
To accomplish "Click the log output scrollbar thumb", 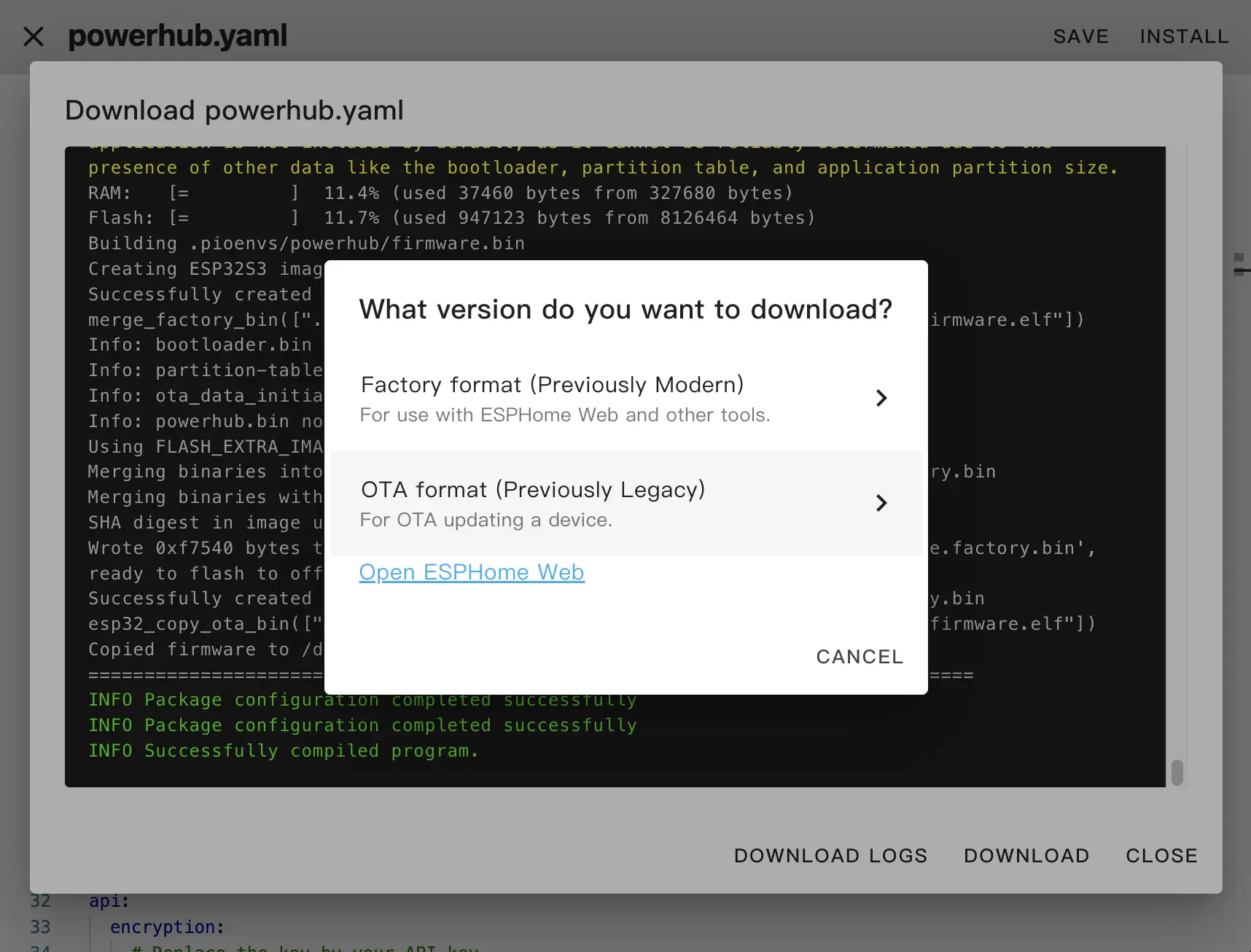I will point(1177,772).
